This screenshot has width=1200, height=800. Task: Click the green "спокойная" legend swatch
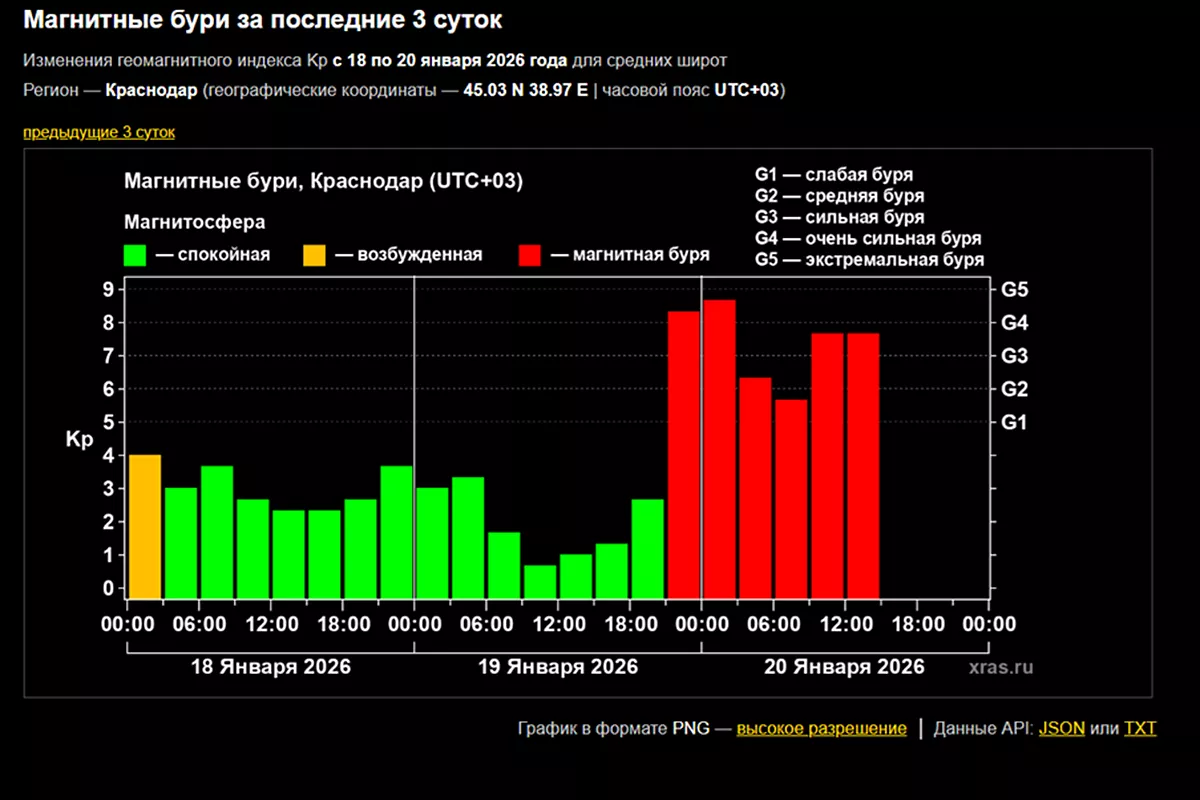click(x=135, y=255)
